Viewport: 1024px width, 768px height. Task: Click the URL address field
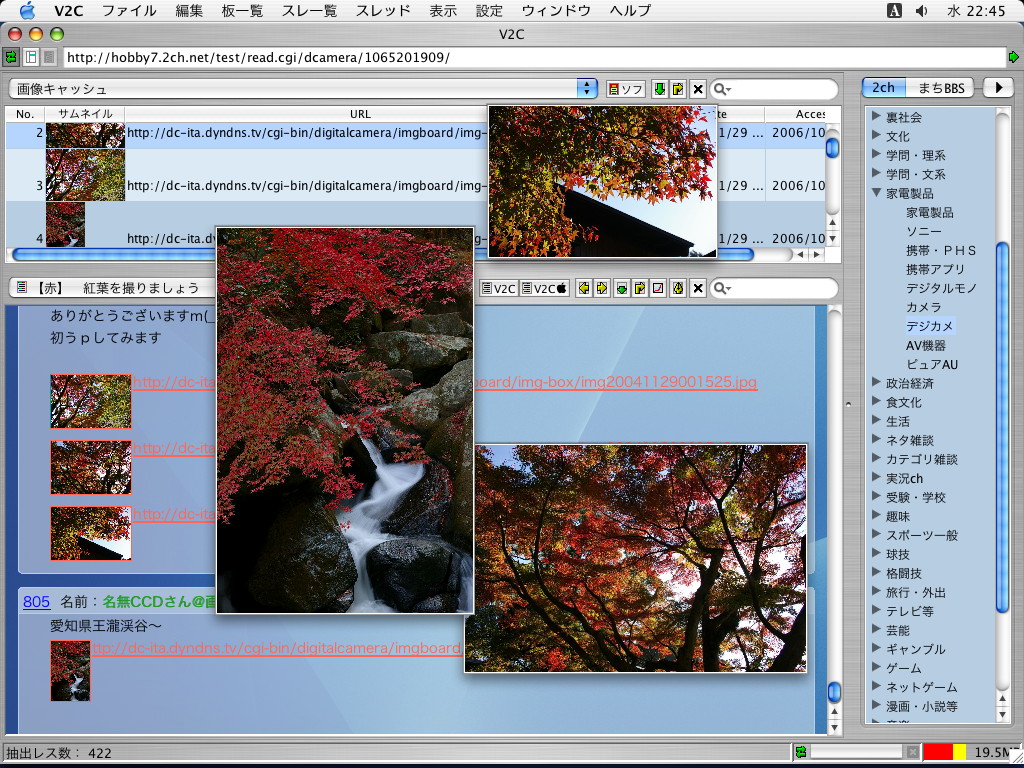(x=534, y=57)
